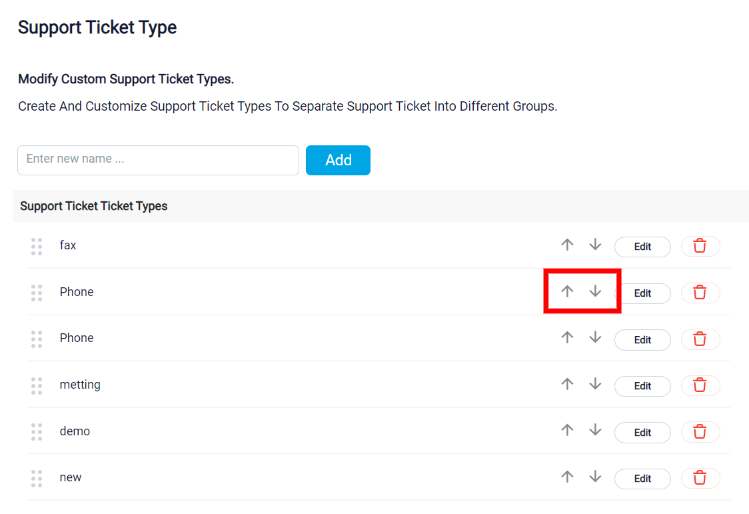
Task: Open Edit for the demo row
Action: point(642,432)
